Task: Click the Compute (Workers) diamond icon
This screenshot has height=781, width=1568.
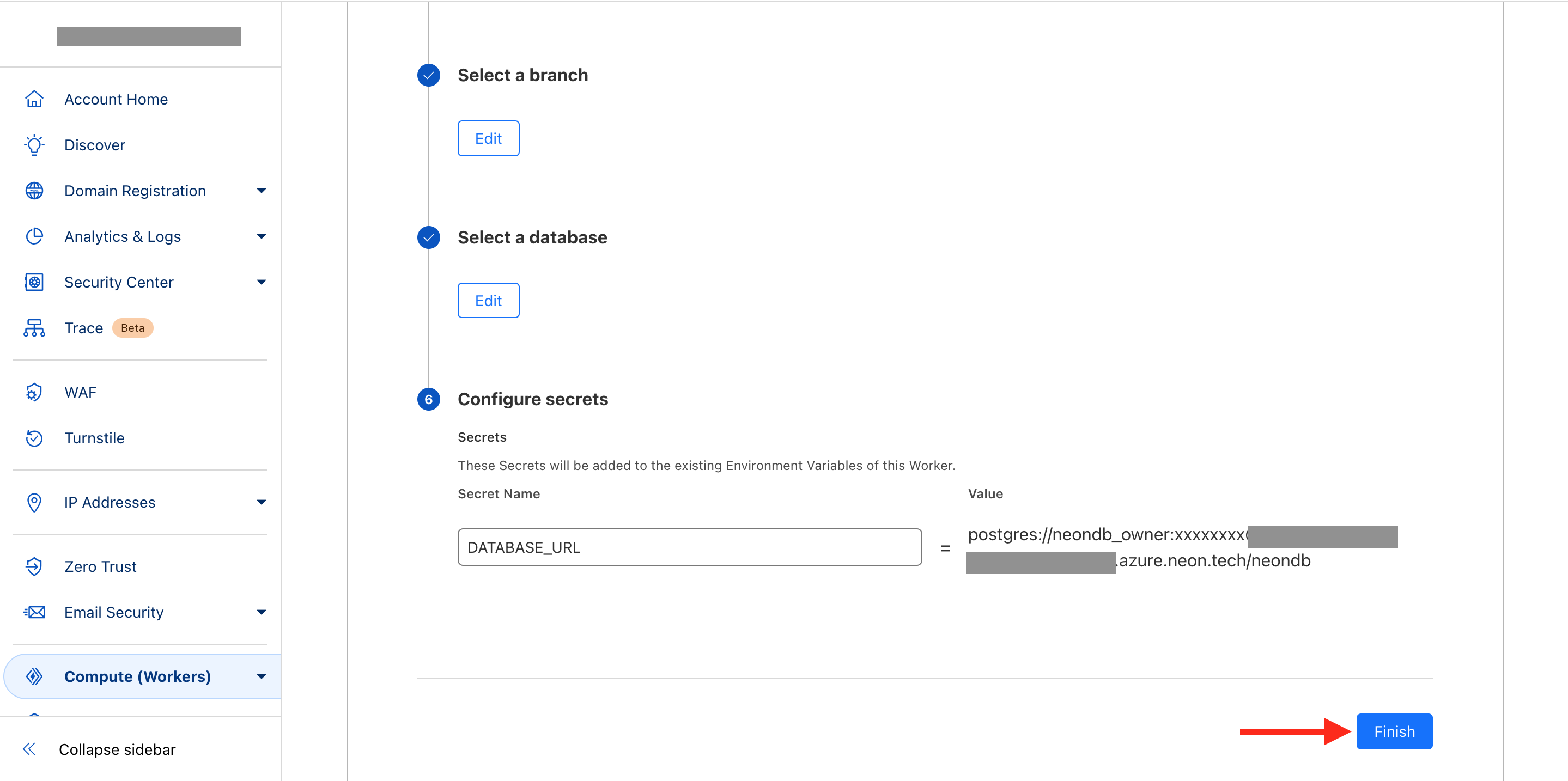Action: (x=34, y=676)
